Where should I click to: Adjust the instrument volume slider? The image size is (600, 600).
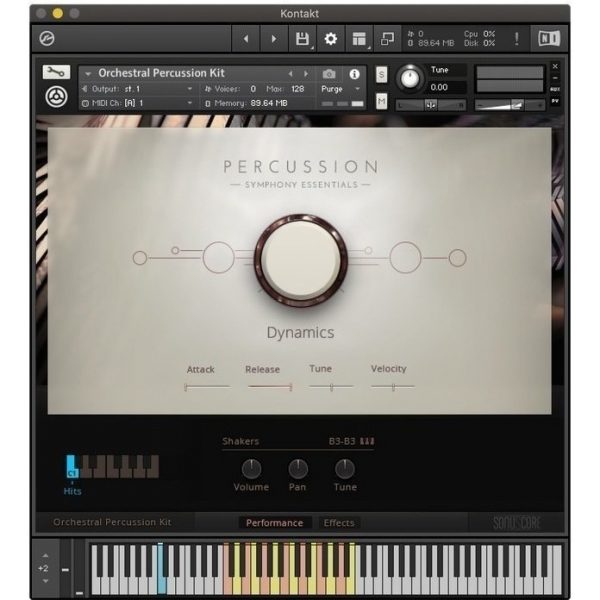(510, 104)
